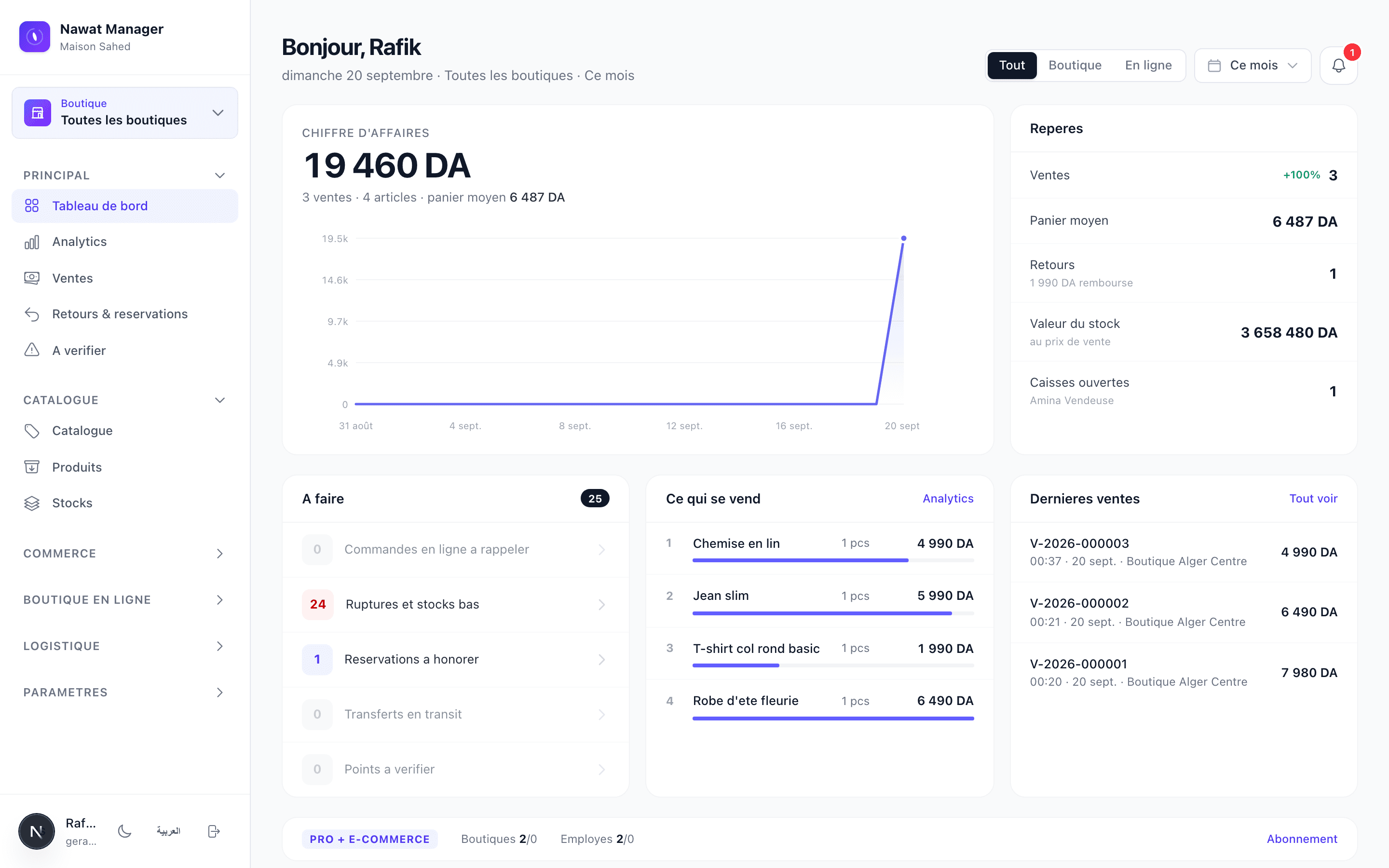Switch language to Arabic (العربية)
The image size is (1389, 868).
(168, 831)
